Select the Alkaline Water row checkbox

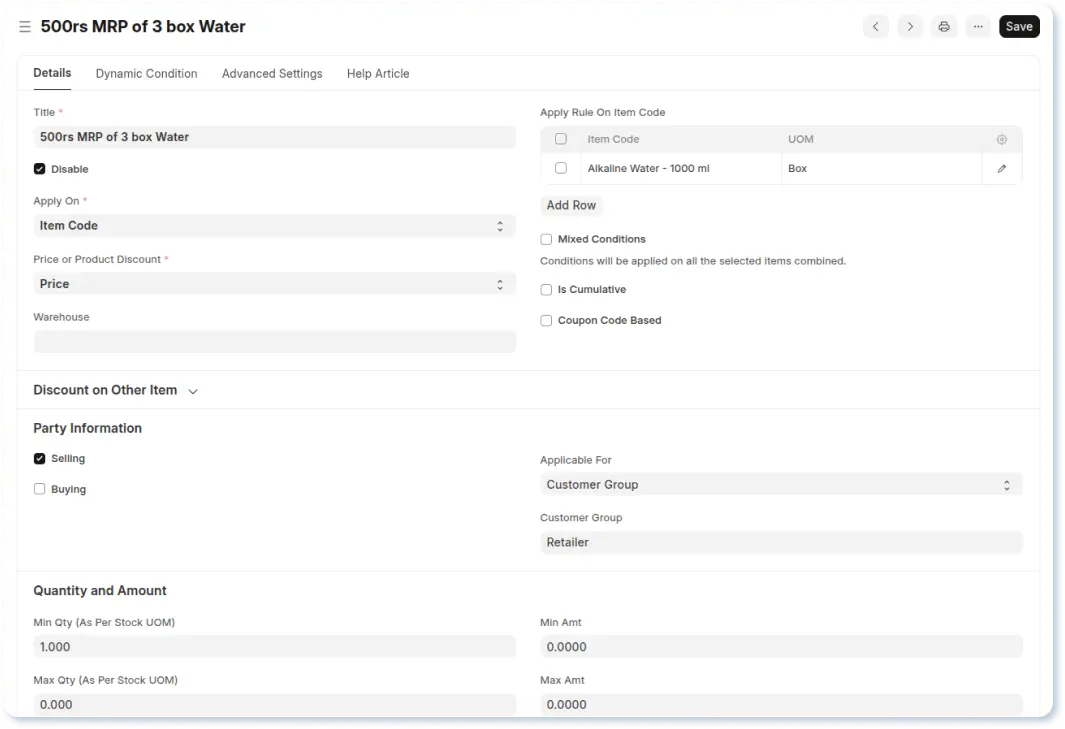(561, 169)
